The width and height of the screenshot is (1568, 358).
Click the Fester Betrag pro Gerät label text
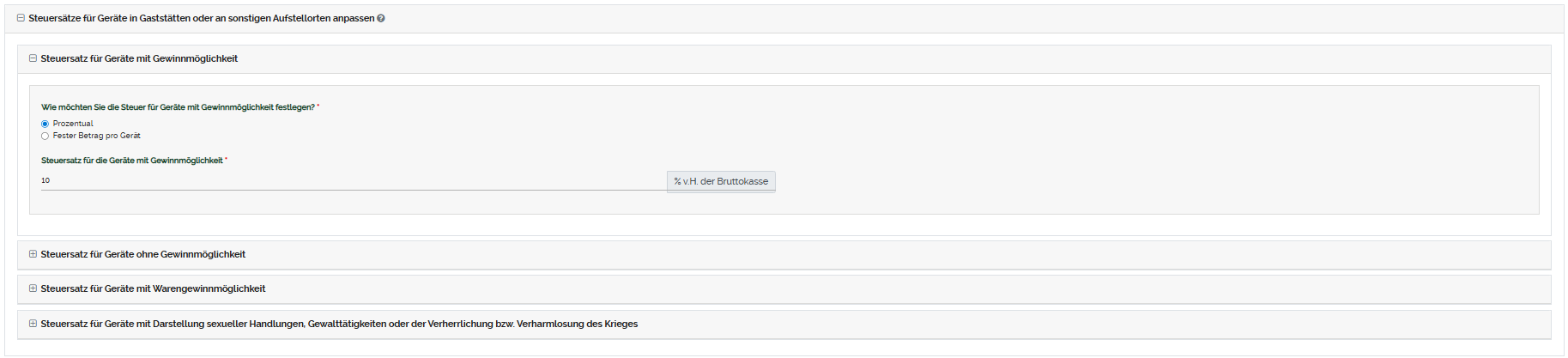point(96,136)
